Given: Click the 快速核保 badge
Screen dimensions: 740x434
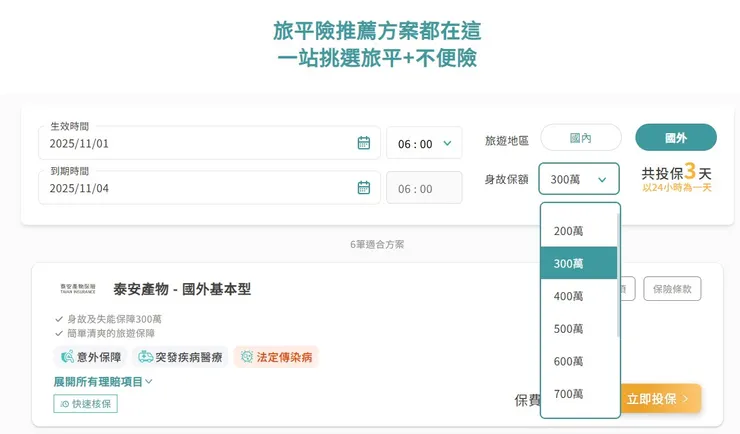Looking at the screenshot, I should 85,404.
